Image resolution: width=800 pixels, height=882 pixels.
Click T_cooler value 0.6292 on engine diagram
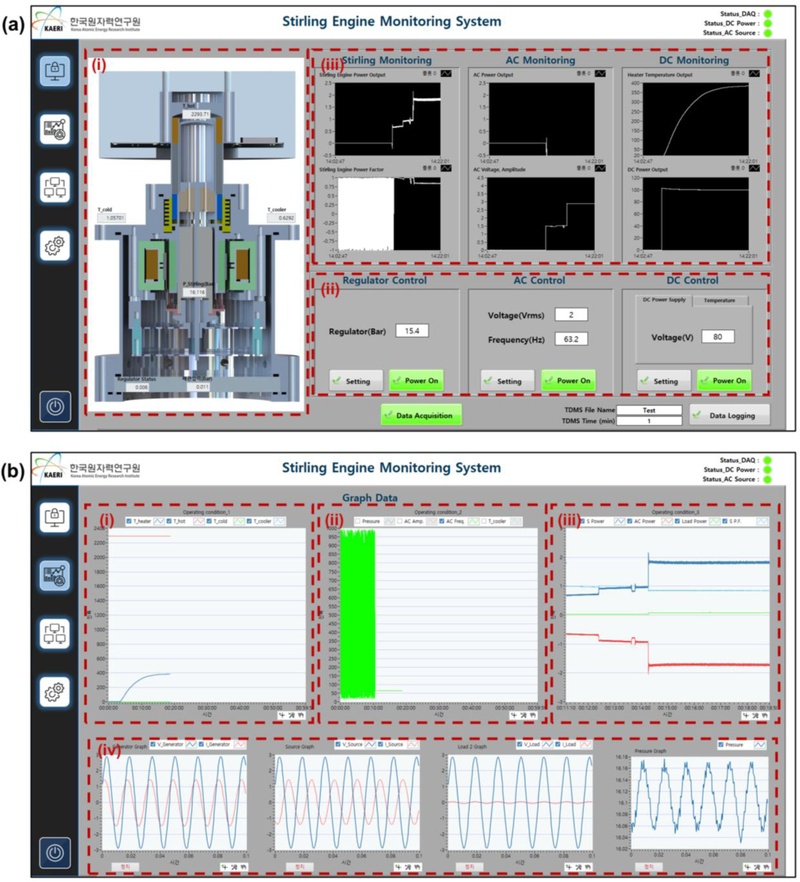(282, 218)
